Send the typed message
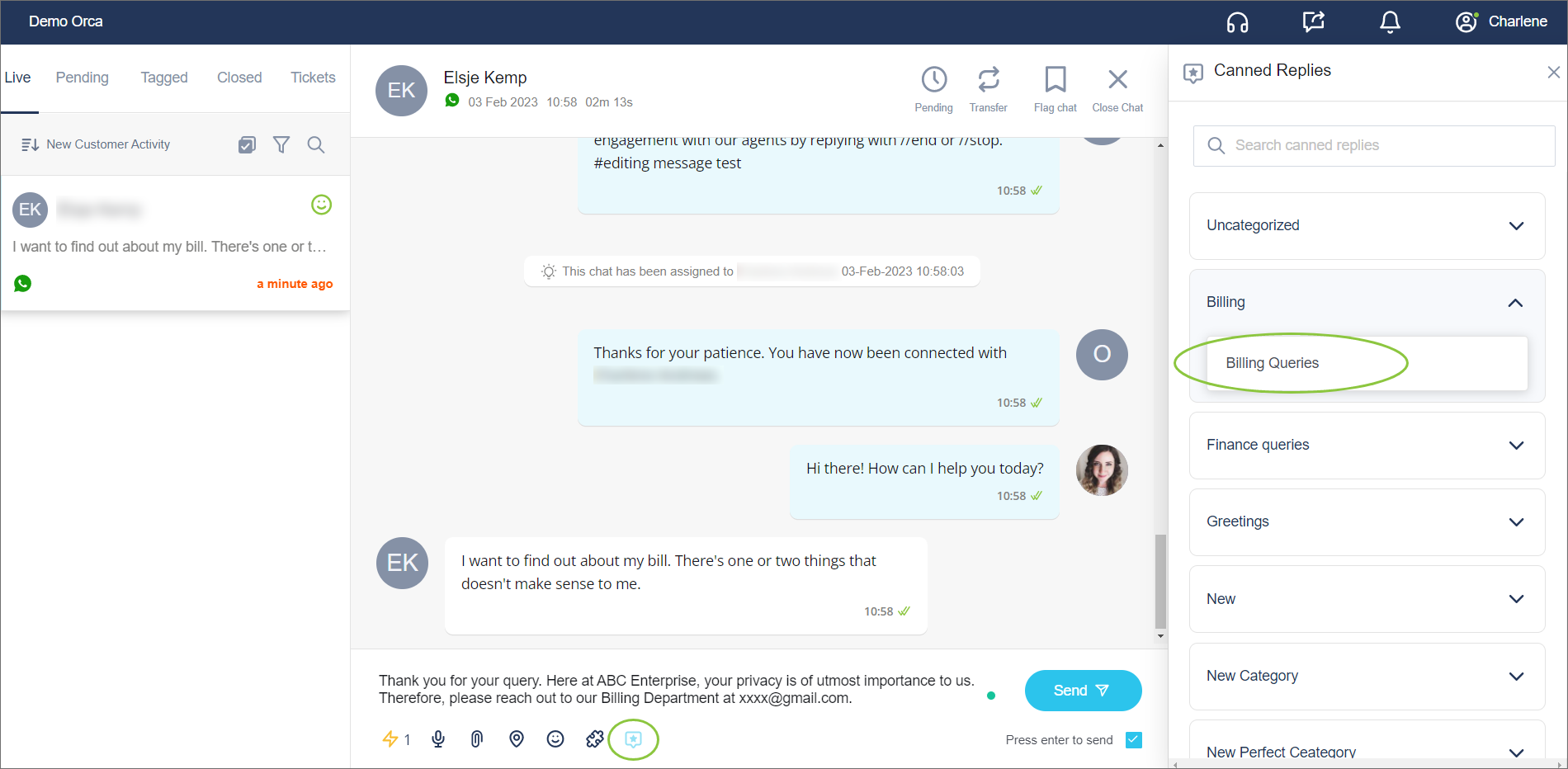Image resolution: width=1568 pixels, height=769 pixels. (x=1083, y=691)
